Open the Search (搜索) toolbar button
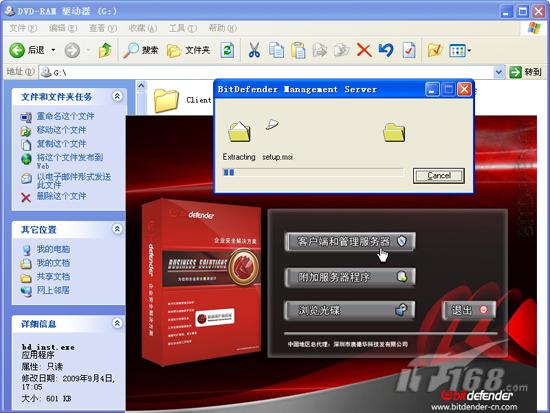The image size is (550, 413). pyautogui.click(x=140, y=51)
